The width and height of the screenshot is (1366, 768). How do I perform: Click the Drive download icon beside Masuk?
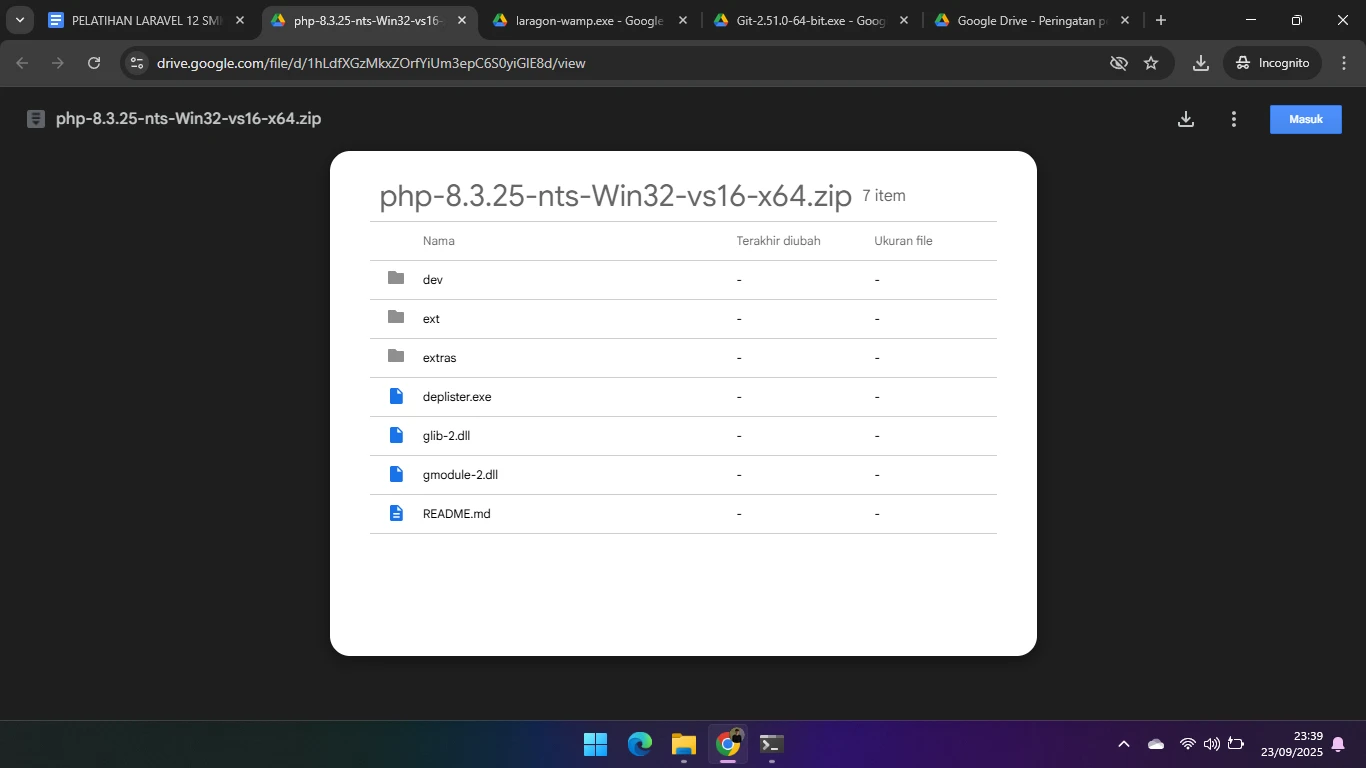[x=1186, y=119]
